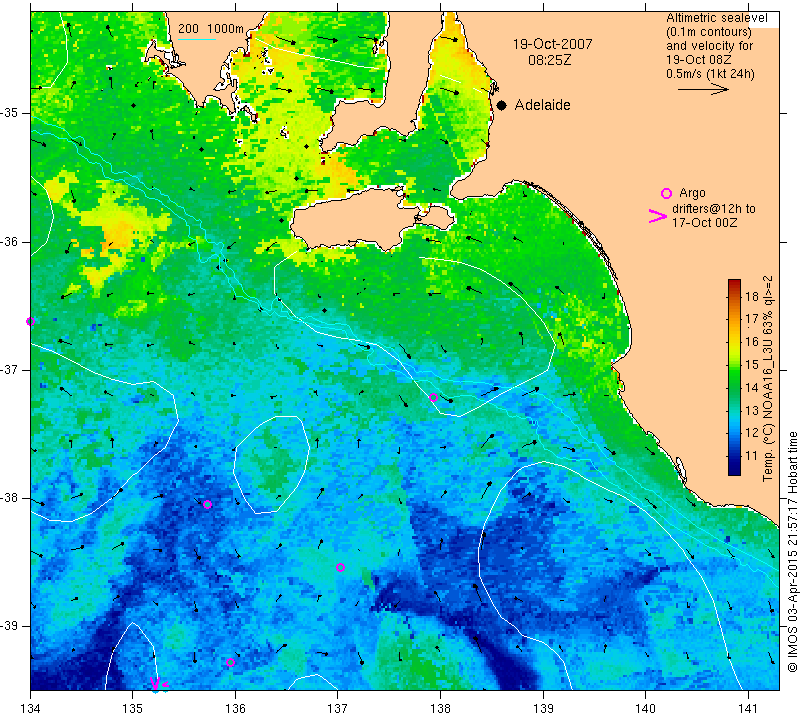Click the 11 tick label on the color bar

coord(752,456)
